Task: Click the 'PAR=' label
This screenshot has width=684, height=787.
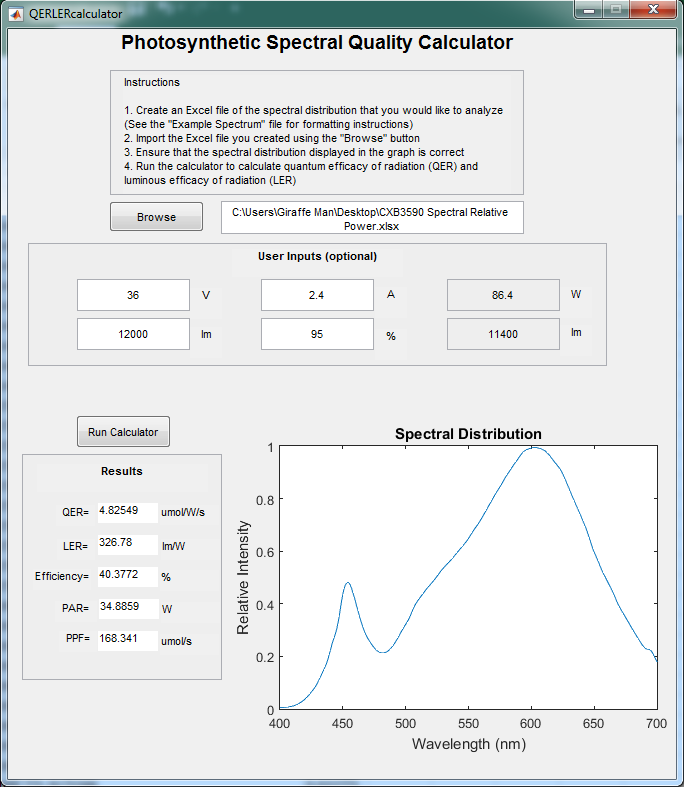Action: 75,608
